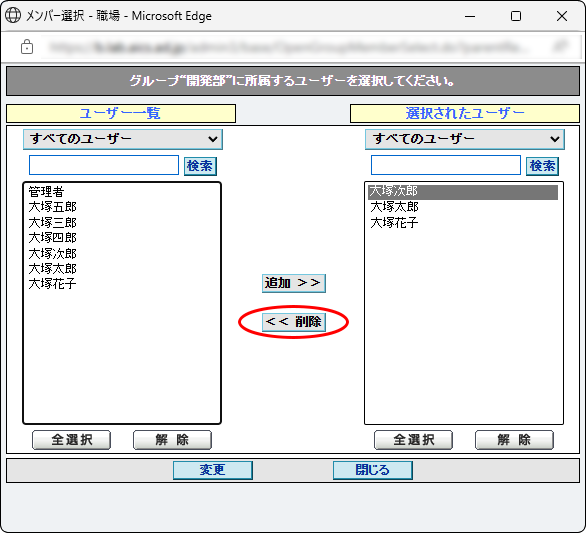Select 大塚四郎 in the left list
Viewport: 586px width, 533px height.
tap(52, 238)
